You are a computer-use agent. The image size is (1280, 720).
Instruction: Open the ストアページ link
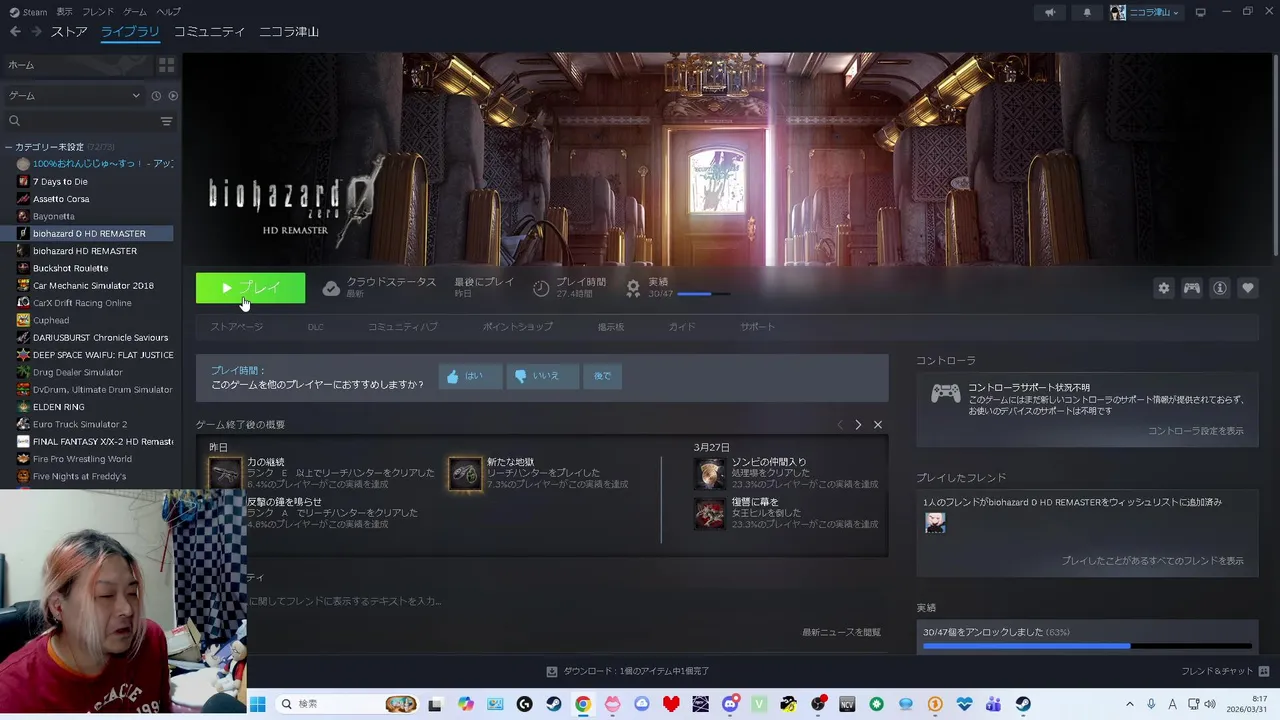click(237, 327)
